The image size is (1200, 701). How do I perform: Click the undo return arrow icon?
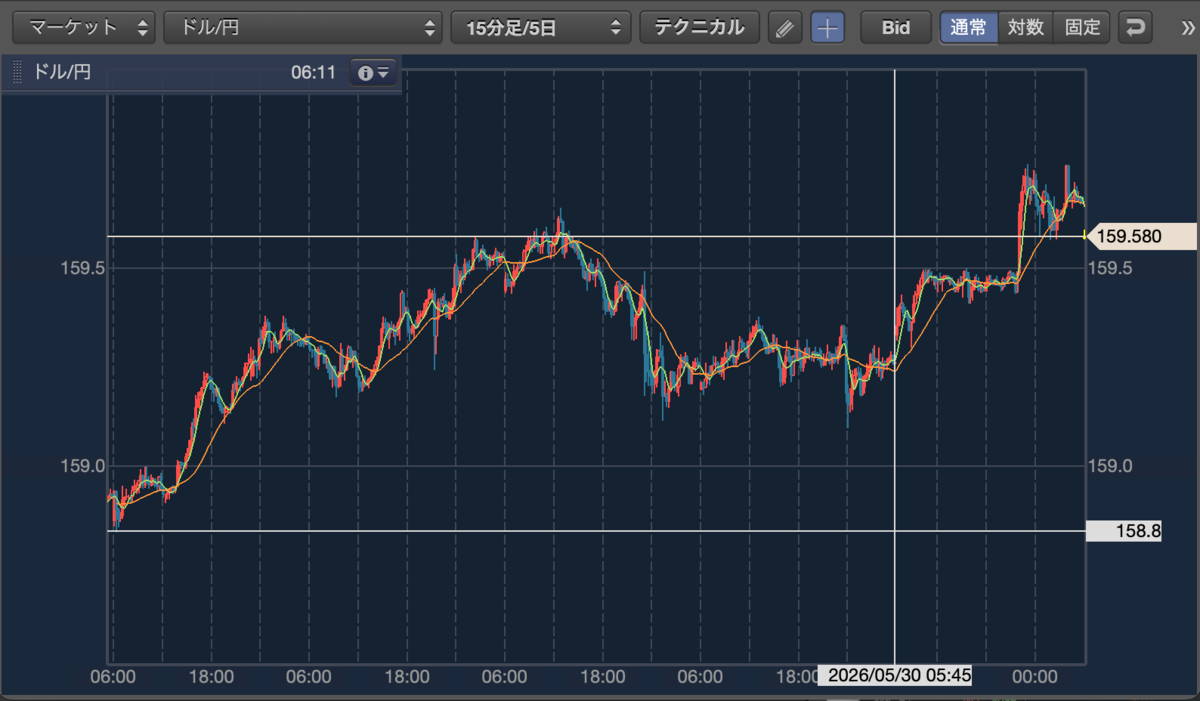pos(1135,28)
